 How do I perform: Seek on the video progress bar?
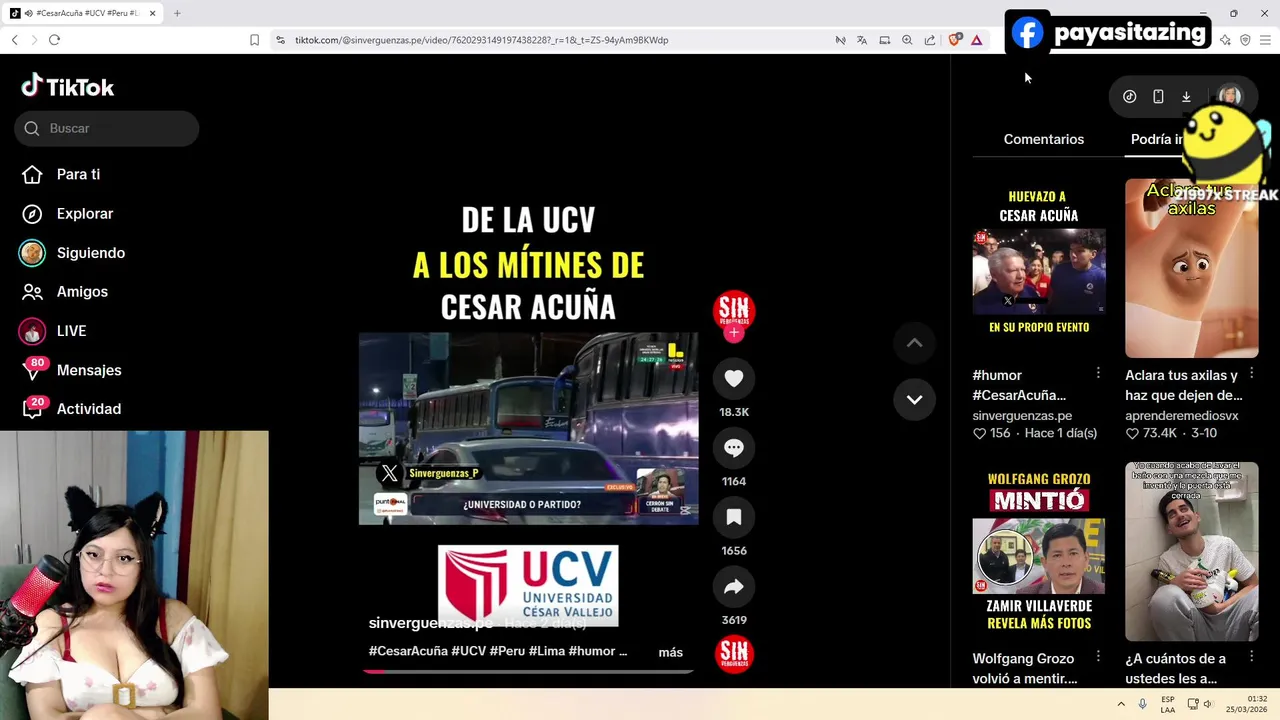529,671
